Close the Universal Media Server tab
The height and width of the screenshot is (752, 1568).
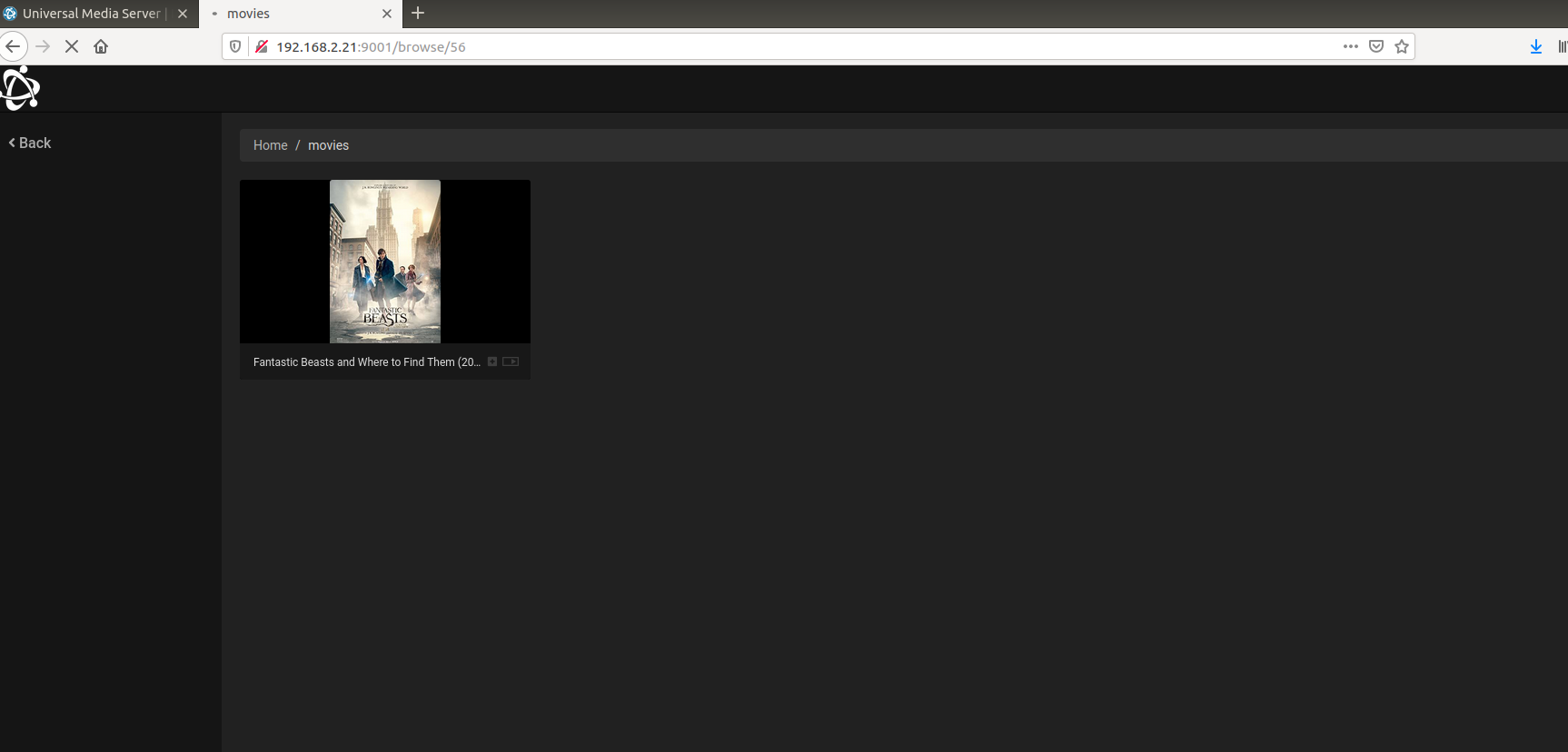183,14
